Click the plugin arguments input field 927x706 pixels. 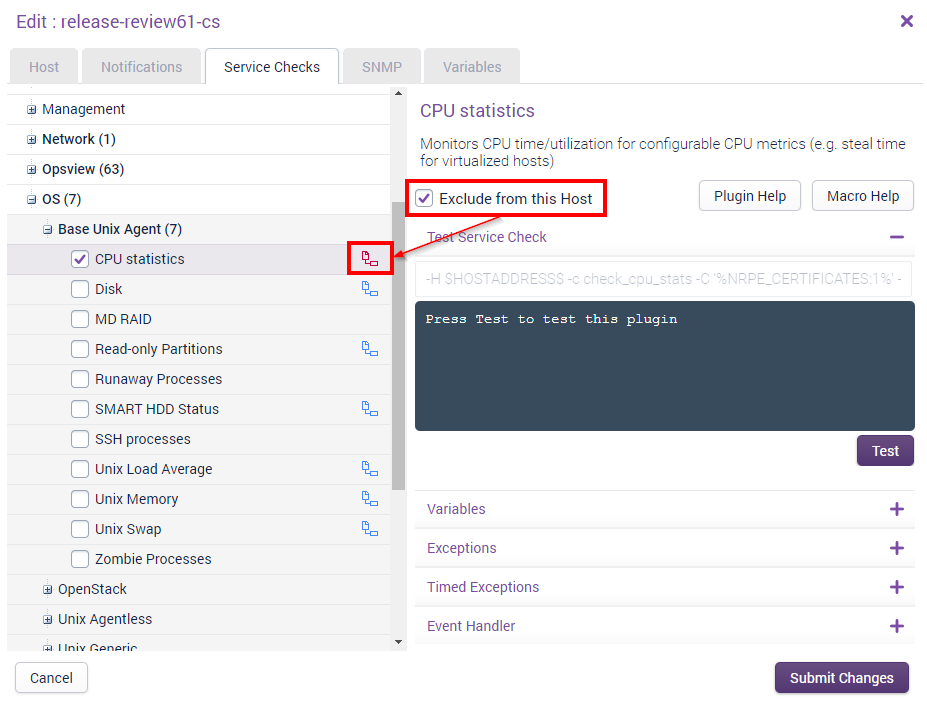click(x=664, y=279)
